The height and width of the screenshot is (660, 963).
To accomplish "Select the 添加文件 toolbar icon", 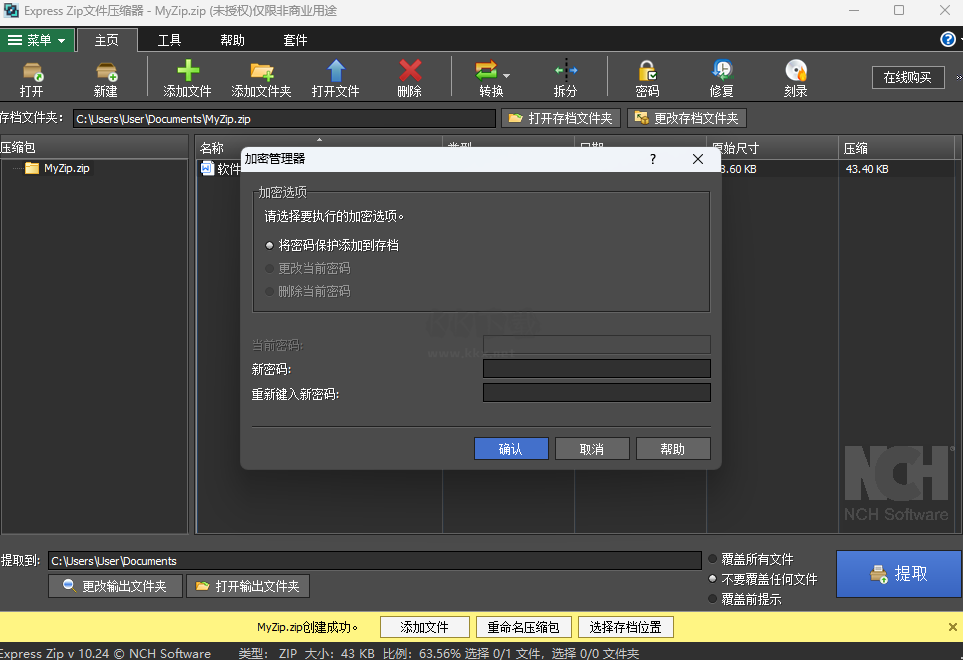I will coord(186,77).
